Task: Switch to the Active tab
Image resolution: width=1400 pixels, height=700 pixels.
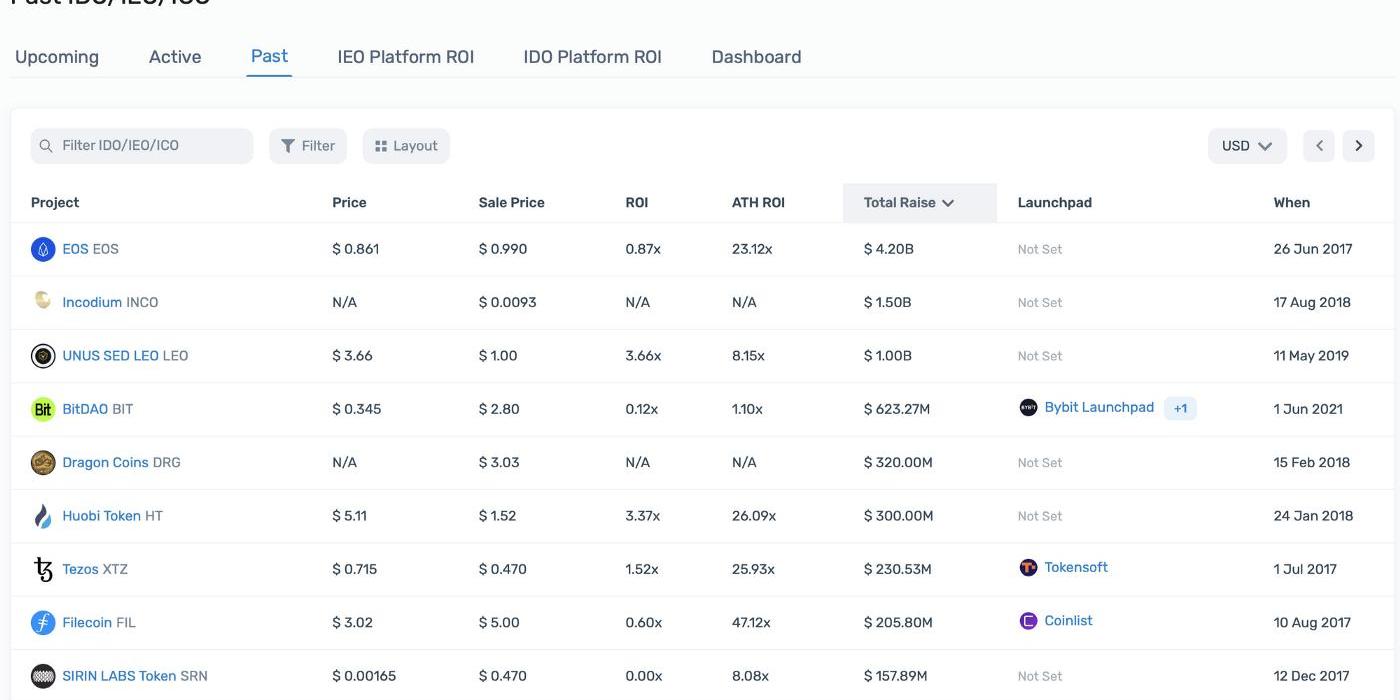Action: (x=175, y=57)
